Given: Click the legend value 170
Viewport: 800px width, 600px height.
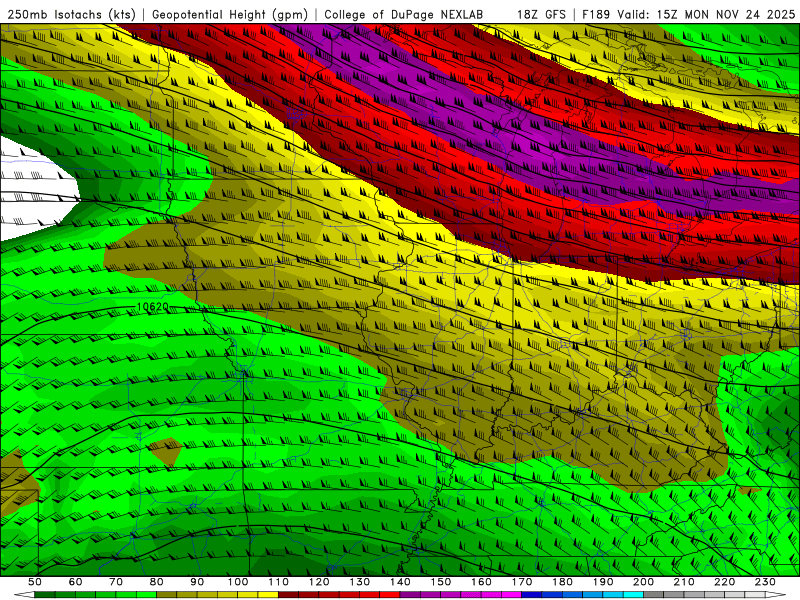Looking at the screenshot, I should [522, 582].
